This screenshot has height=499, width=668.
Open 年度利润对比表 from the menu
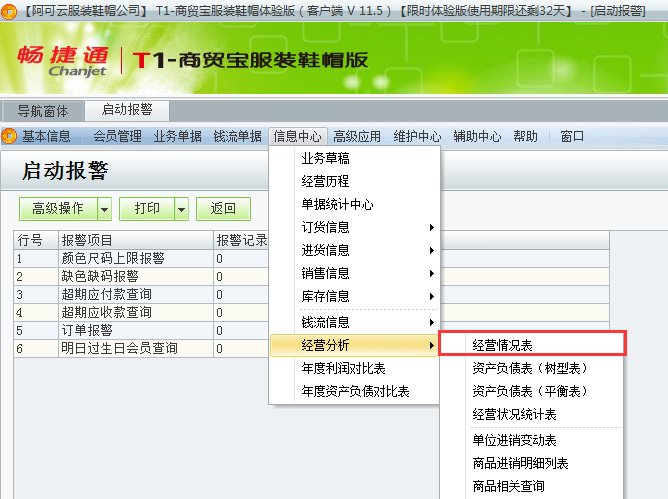click(354, 368)
